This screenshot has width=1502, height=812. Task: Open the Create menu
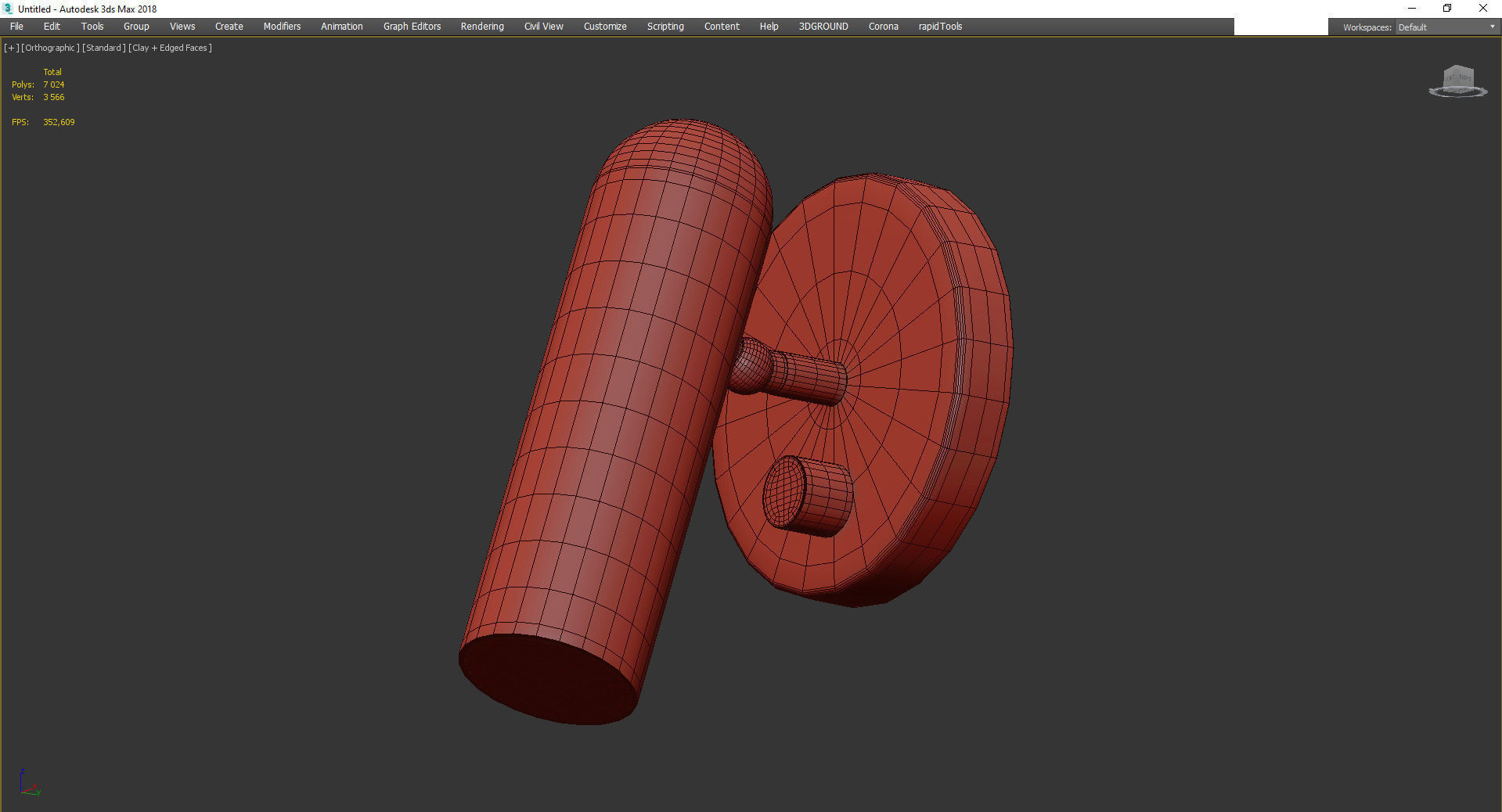[229, 27]
